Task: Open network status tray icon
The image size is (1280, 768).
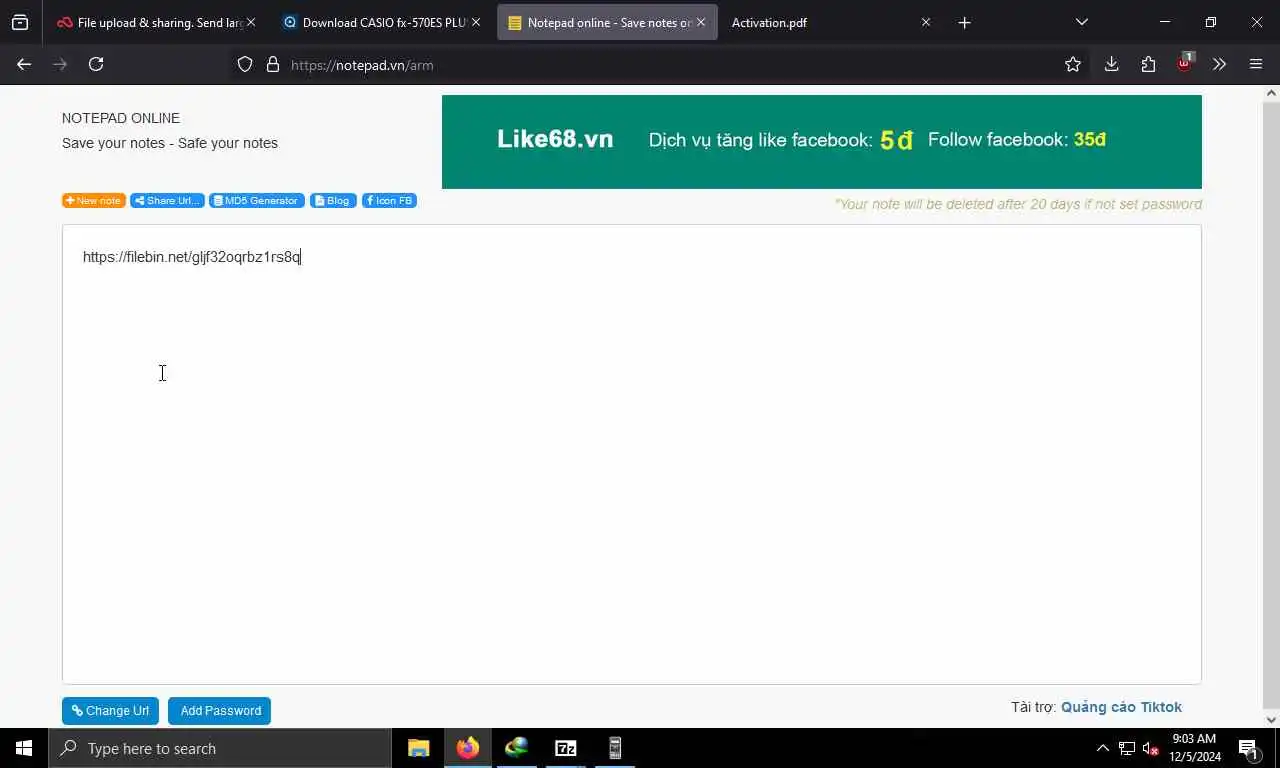Action: tap(1127, 748)
